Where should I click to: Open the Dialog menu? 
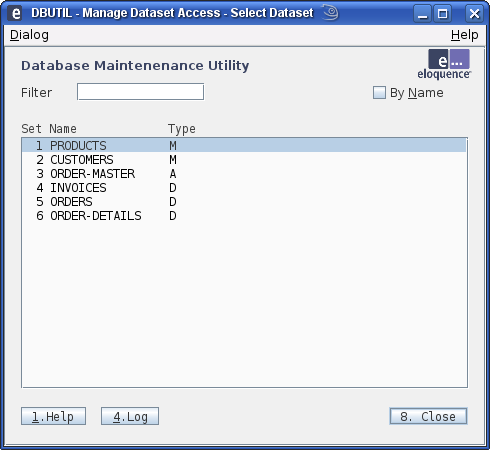tap(29, 35)
